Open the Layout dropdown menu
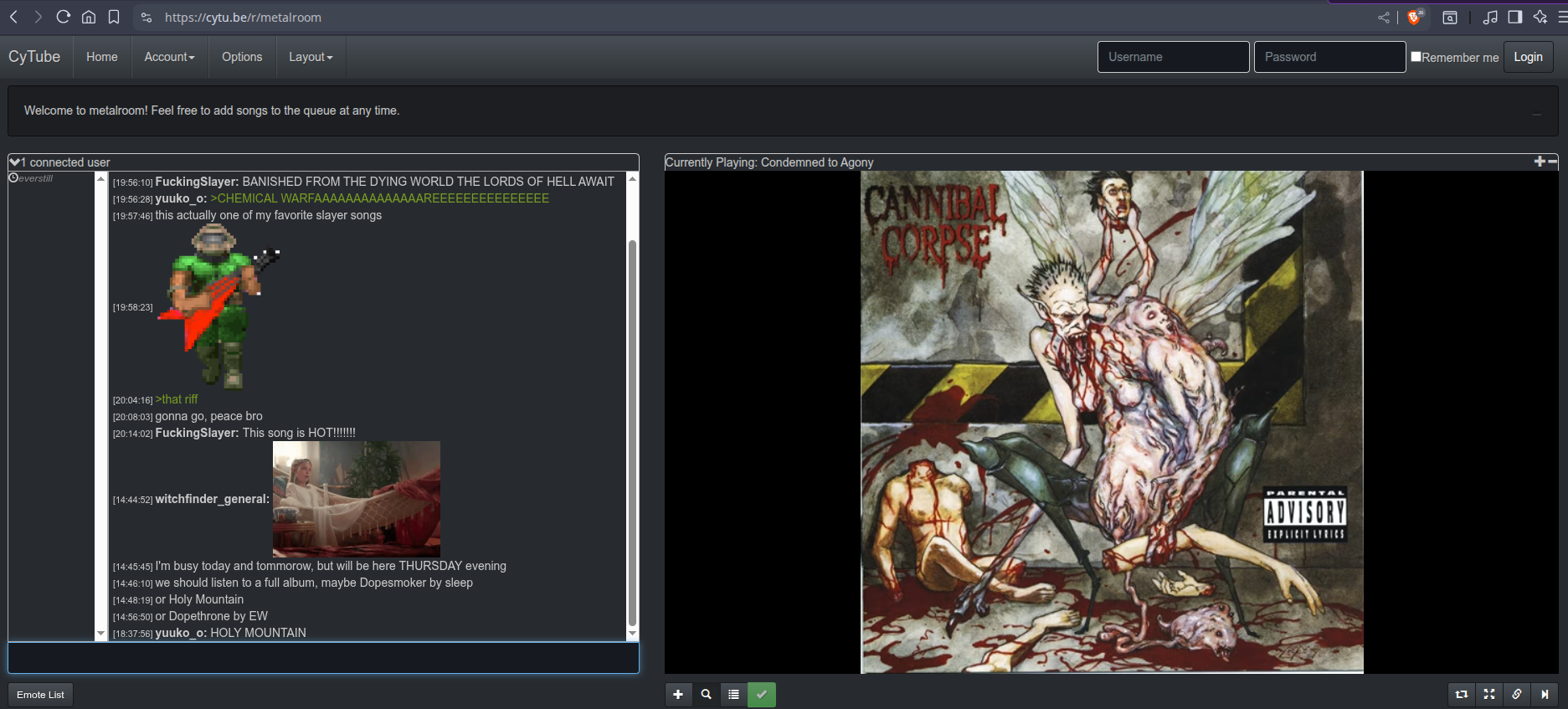Viewport: 1568px width, 709px height. (311, 57)
